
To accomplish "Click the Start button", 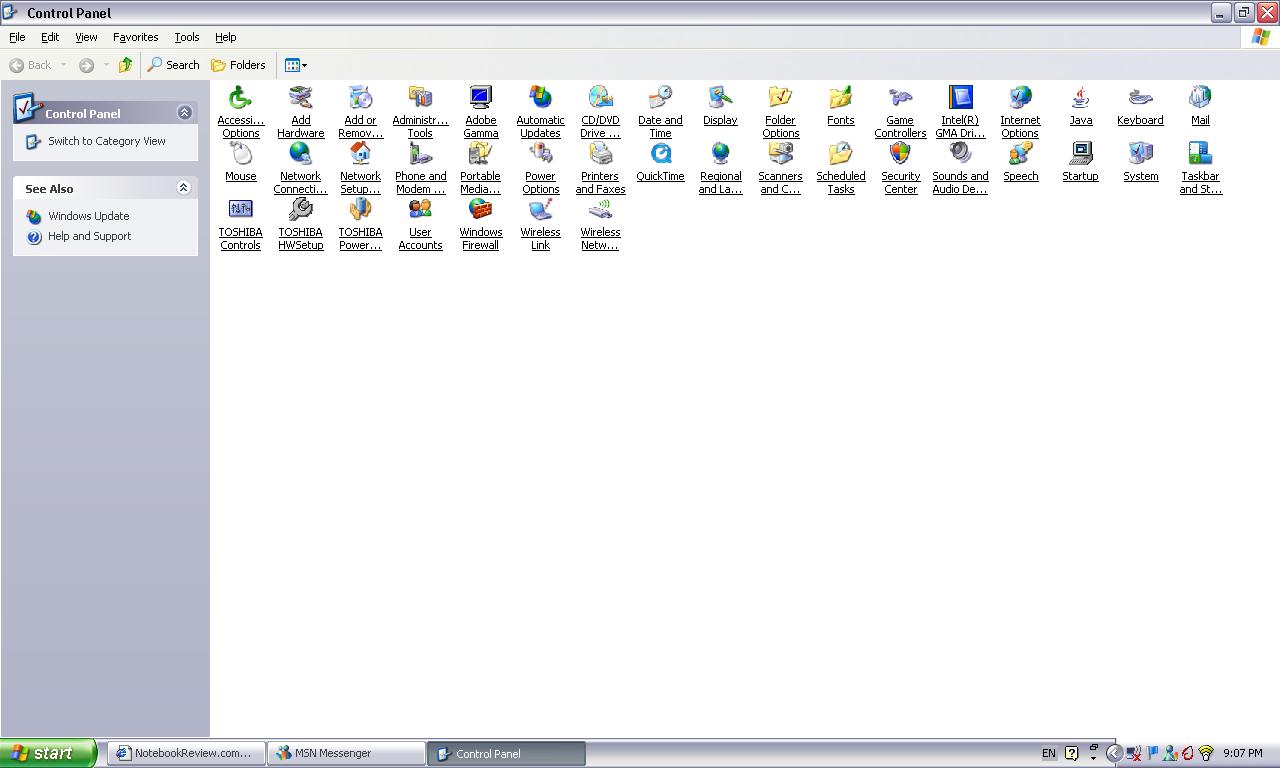I will tap(48, 753).
